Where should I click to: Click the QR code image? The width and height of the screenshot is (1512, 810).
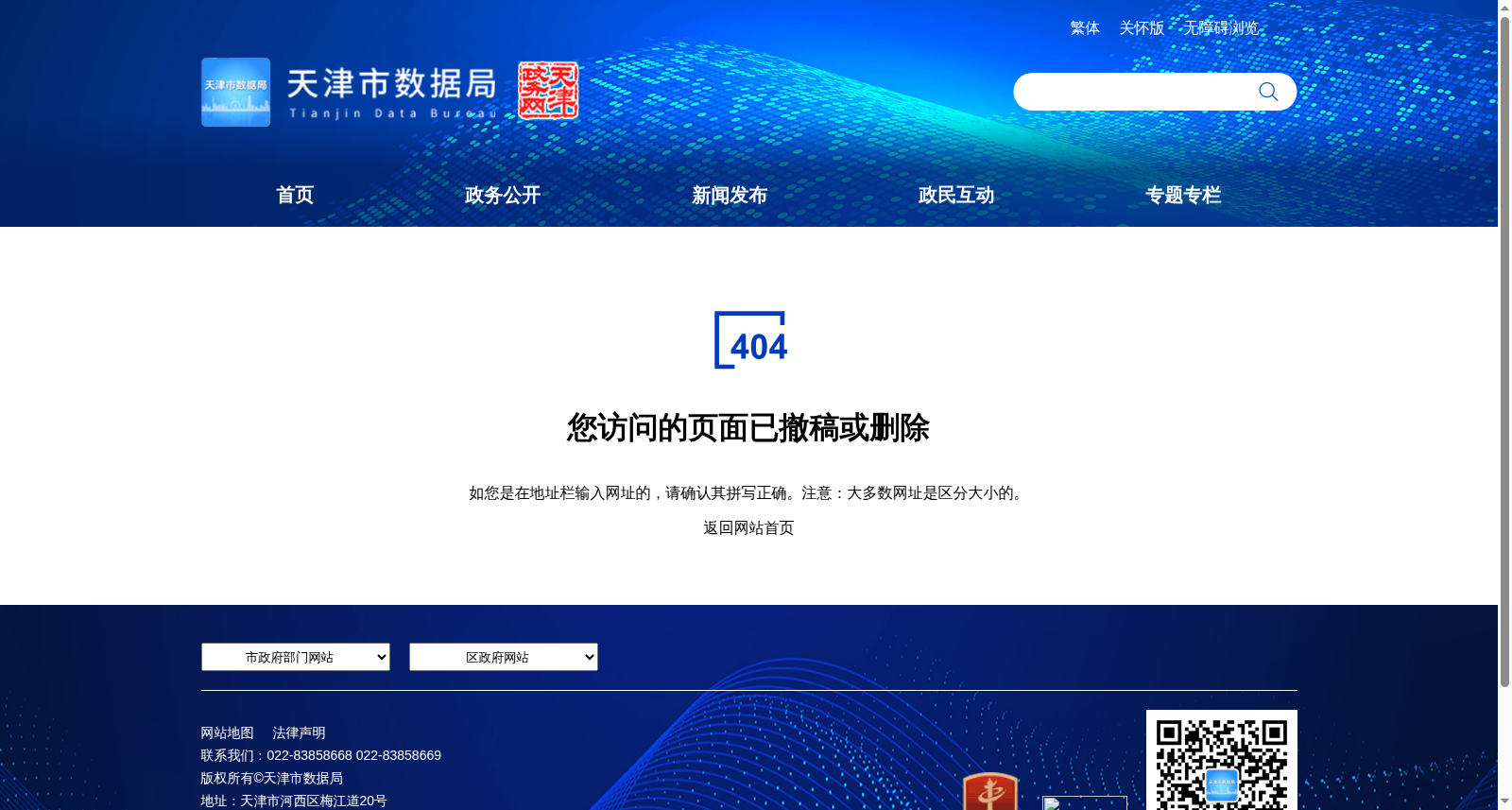coord(1222,760)
